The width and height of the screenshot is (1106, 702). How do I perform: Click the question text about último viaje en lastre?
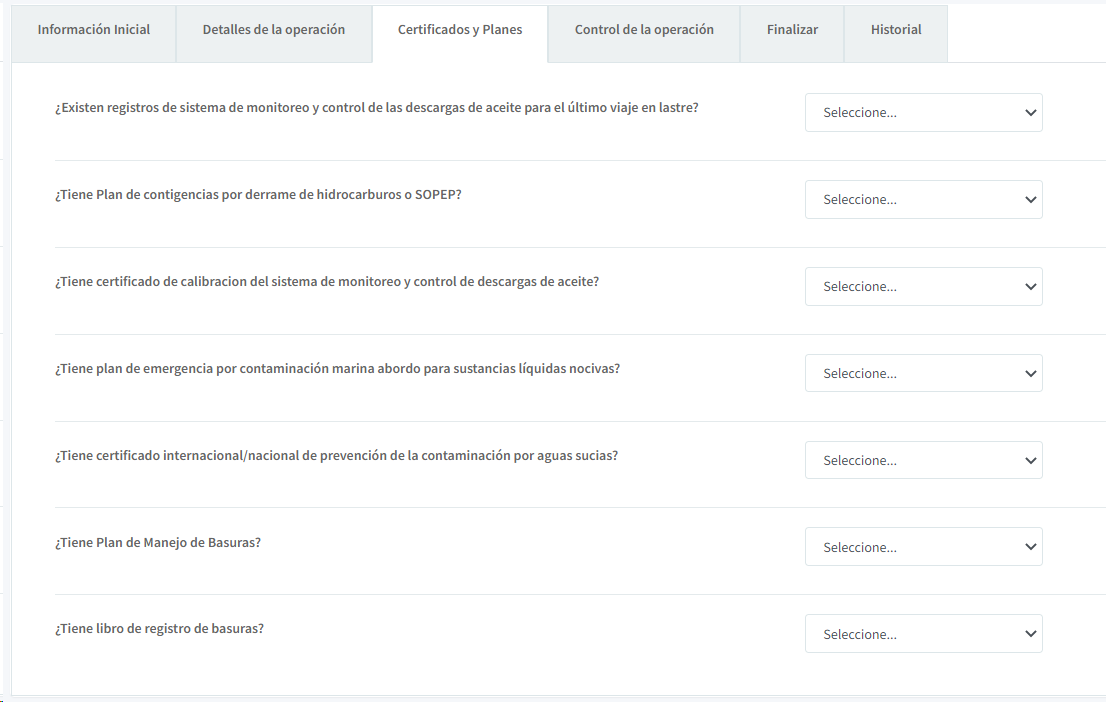tap(376, 108)
